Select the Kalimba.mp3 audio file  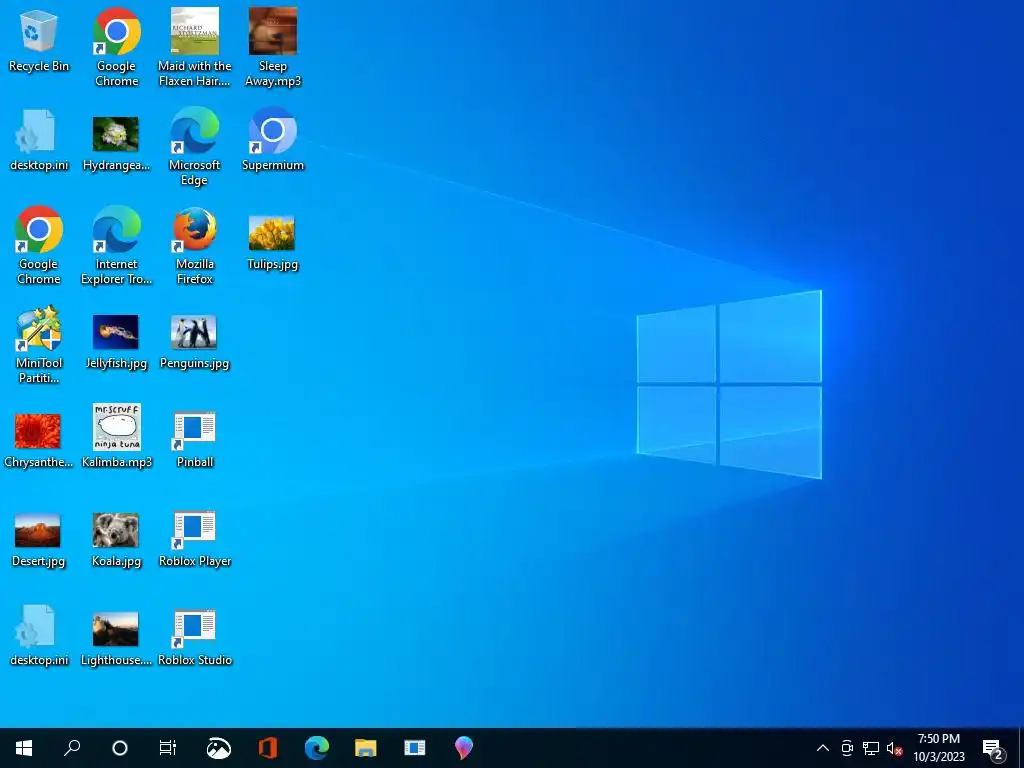point(116,435)
